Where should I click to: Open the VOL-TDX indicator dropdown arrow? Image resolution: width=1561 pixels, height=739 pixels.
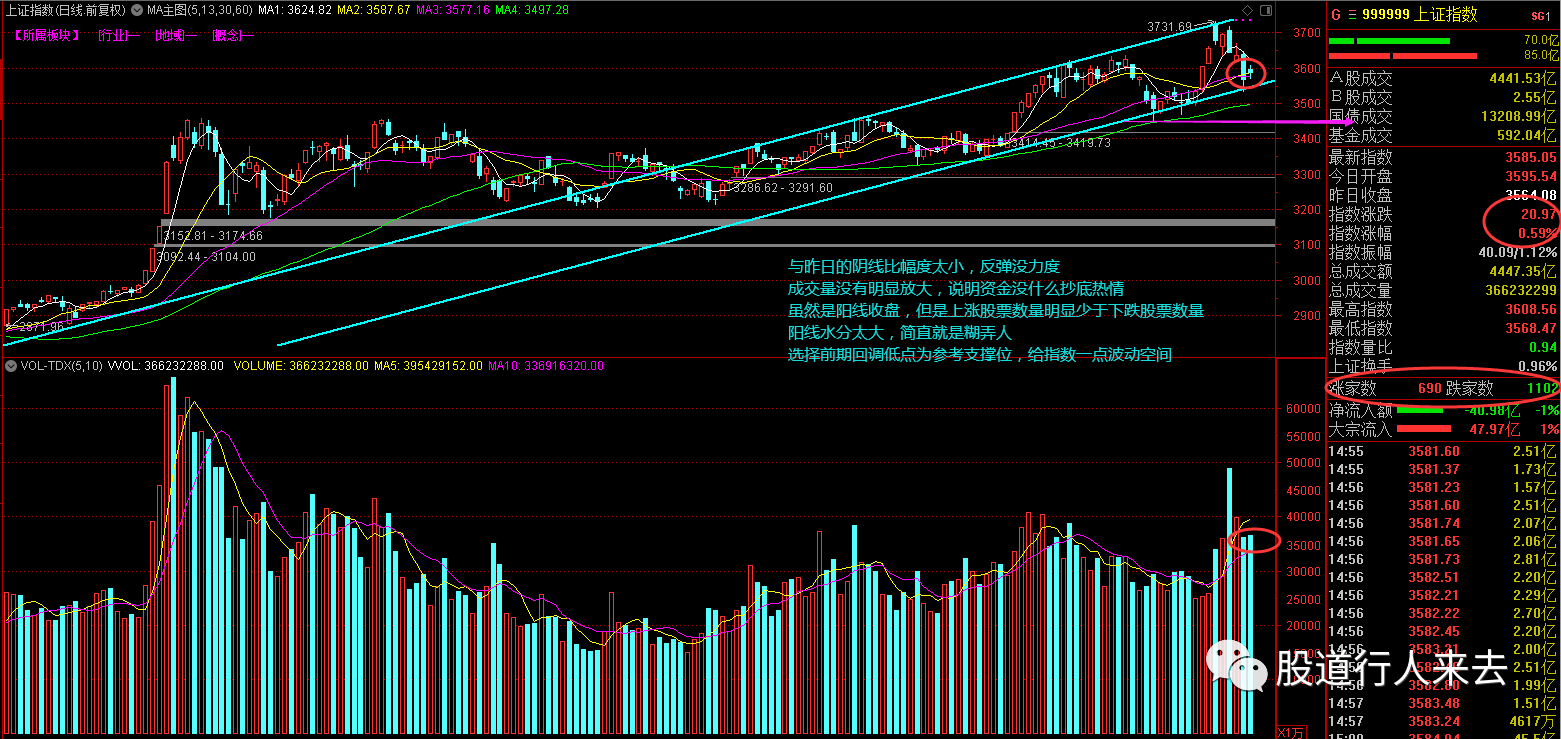[10, 366]
